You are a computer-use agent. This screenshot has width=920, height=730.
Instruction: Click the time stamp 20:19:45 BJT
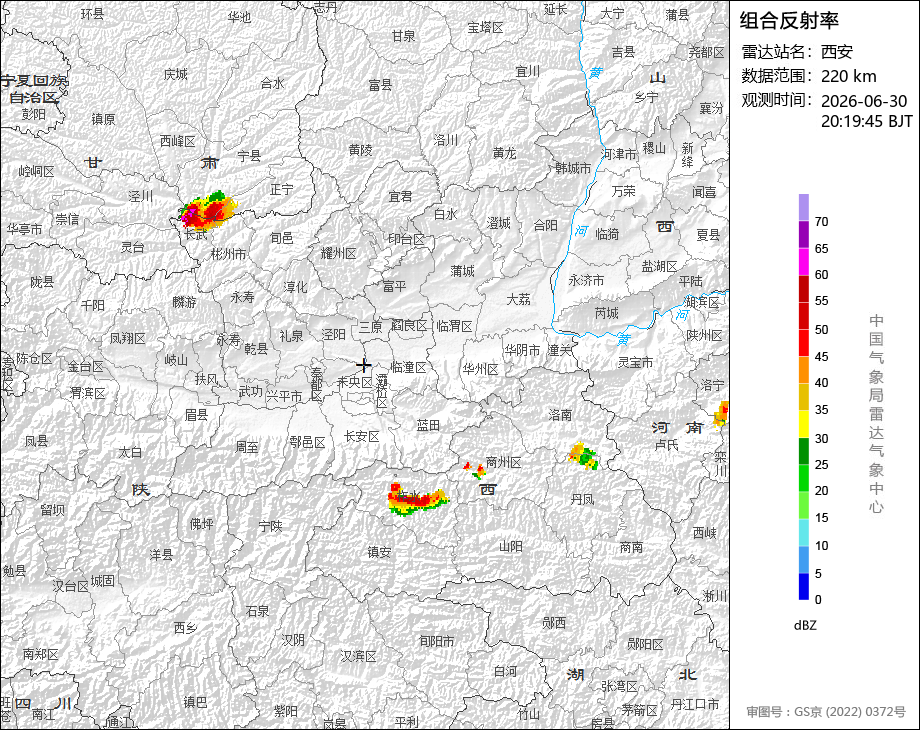pos(867,121)
